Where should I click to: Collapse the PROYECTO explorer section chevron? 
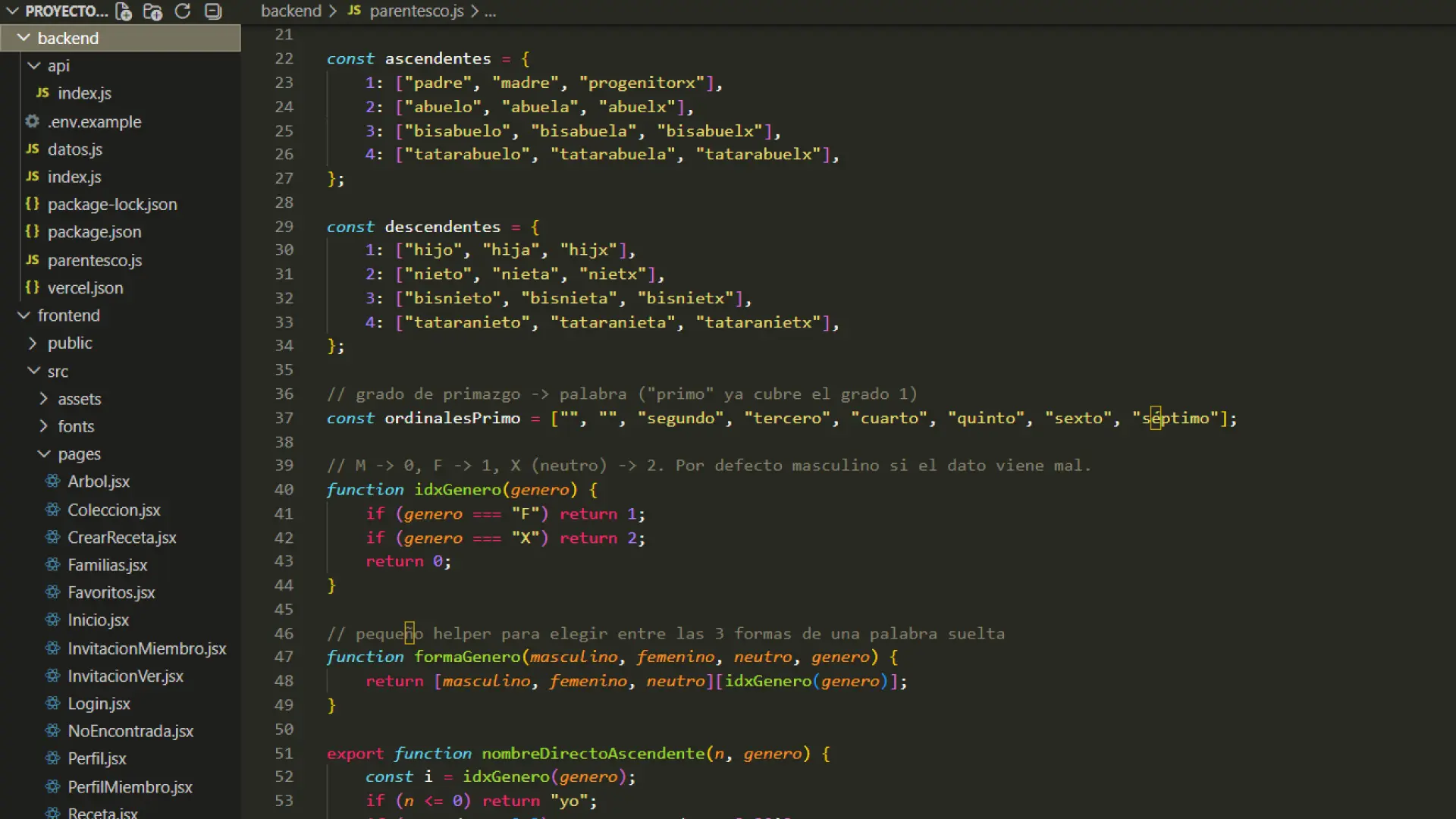click(x=12, y=11)
